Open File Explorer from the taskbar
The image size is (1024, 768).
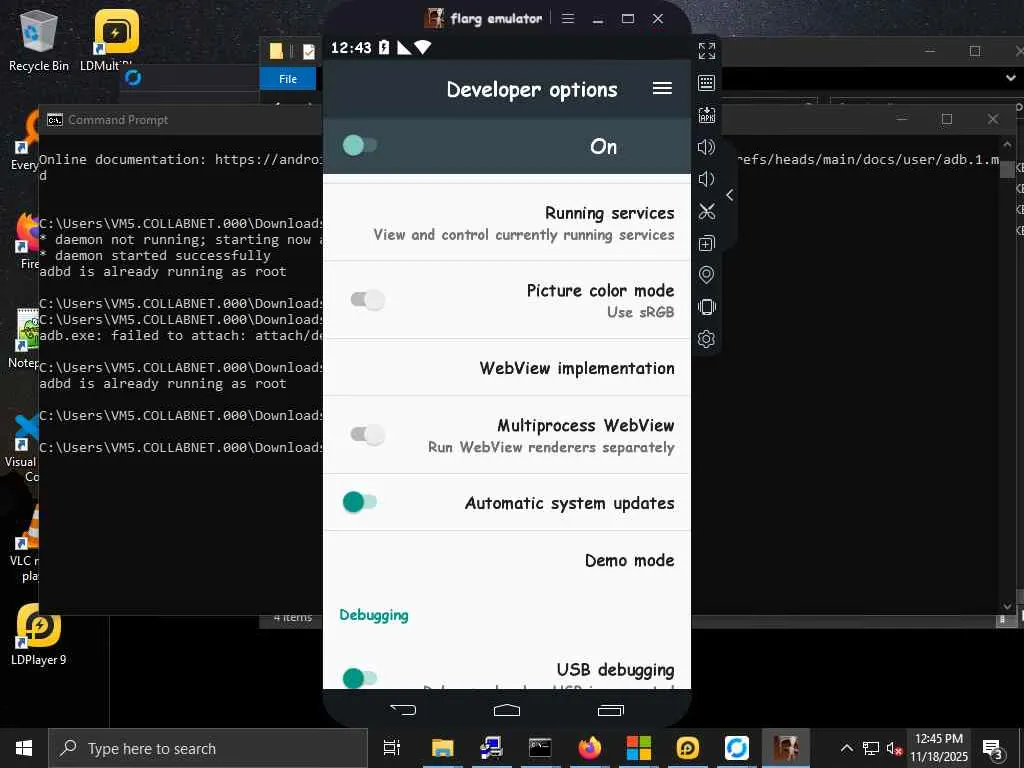point(442,748)
